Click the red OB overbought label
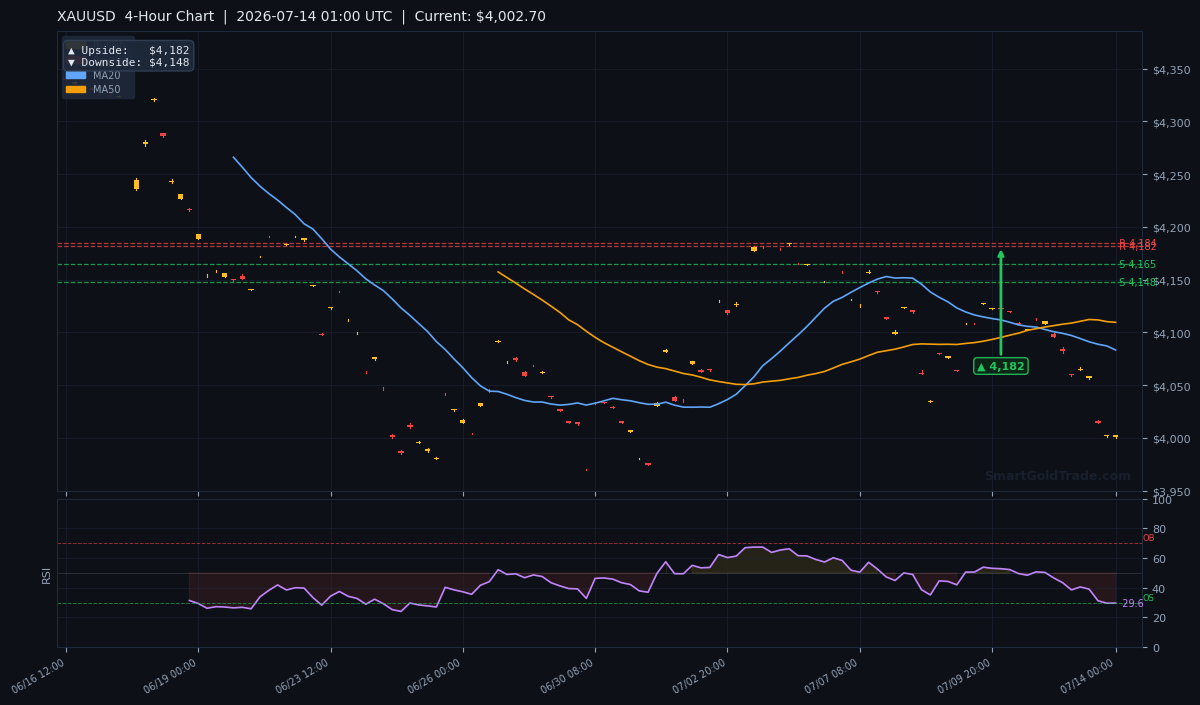This screenshot has width=1200, height=705. (1148, 538)
